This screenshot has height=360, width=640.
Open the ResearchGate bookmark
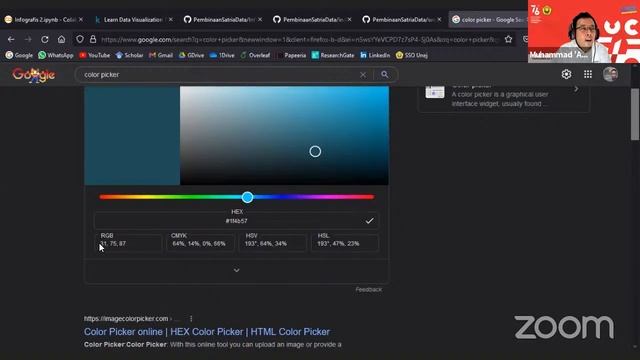point(333,55)
